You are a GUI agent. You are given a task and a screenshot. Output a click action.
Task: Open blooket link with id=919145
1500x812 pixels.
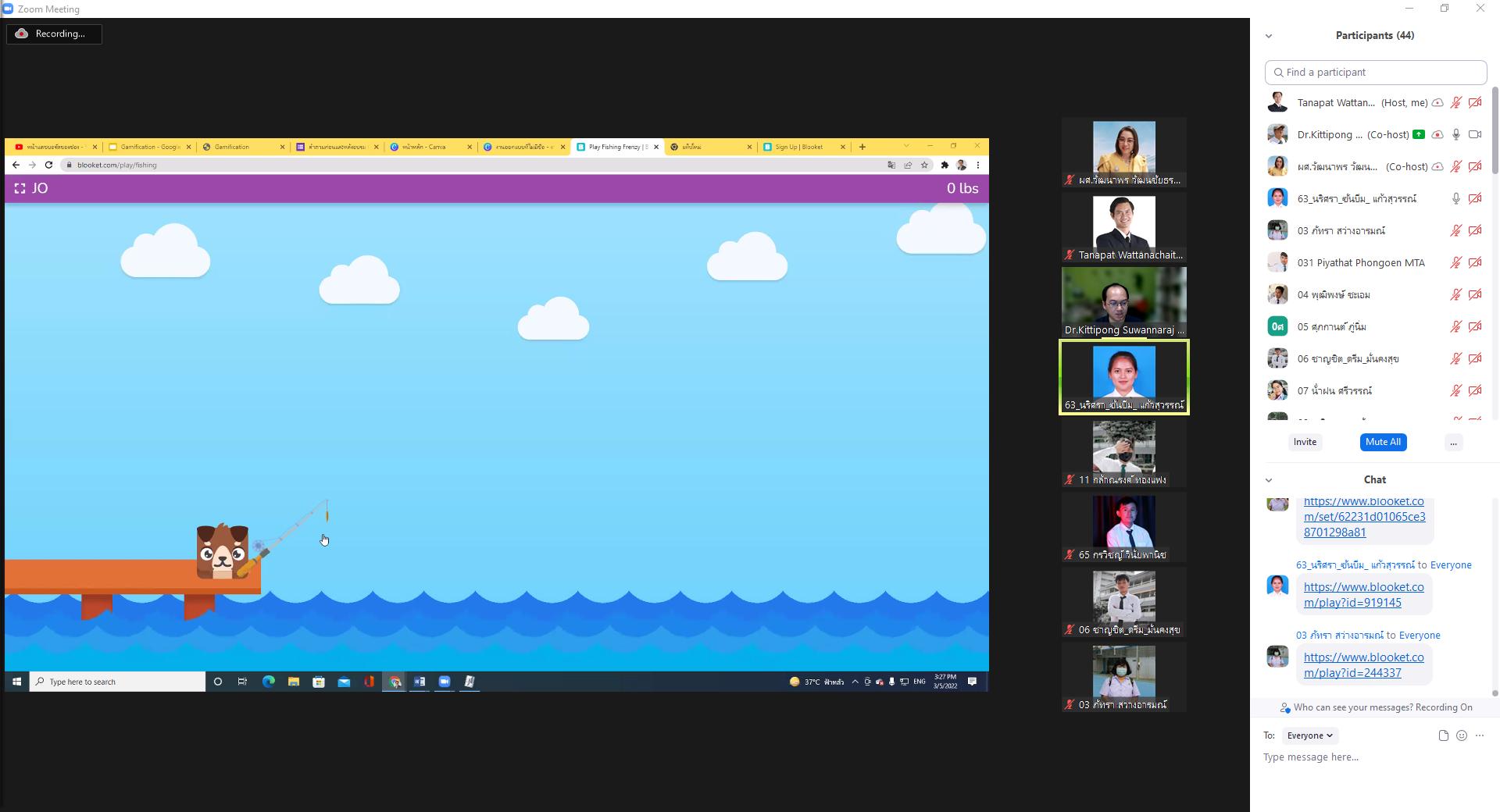pyautogui.click(x=1363, y=595)
